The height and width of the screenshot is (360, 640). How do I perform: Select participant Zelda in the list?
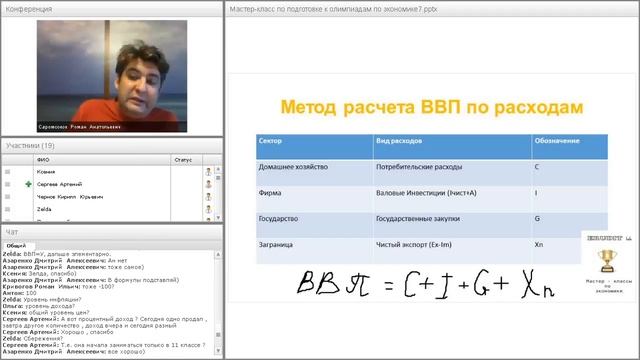44,209
